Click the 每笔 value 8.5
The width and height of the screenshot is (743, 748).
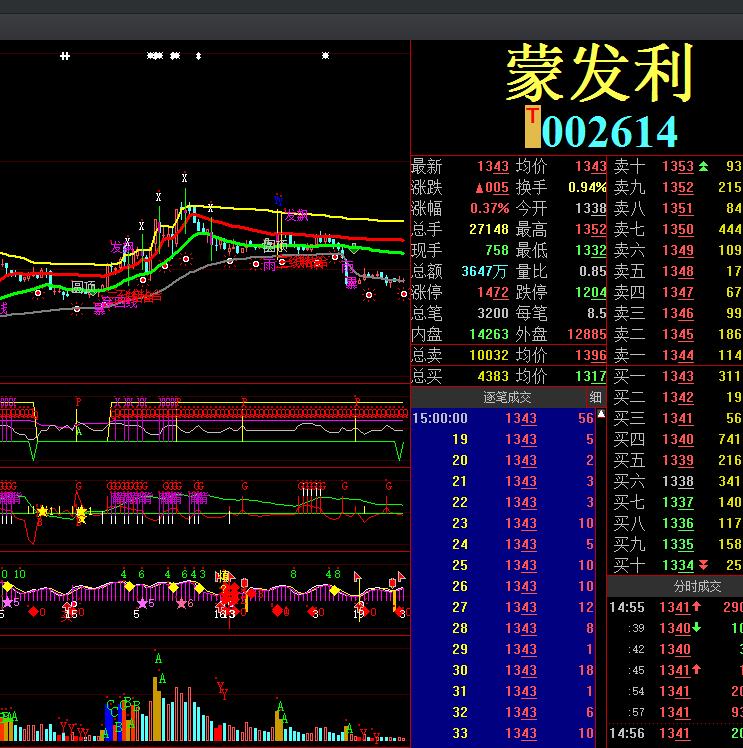coord(597,313)
